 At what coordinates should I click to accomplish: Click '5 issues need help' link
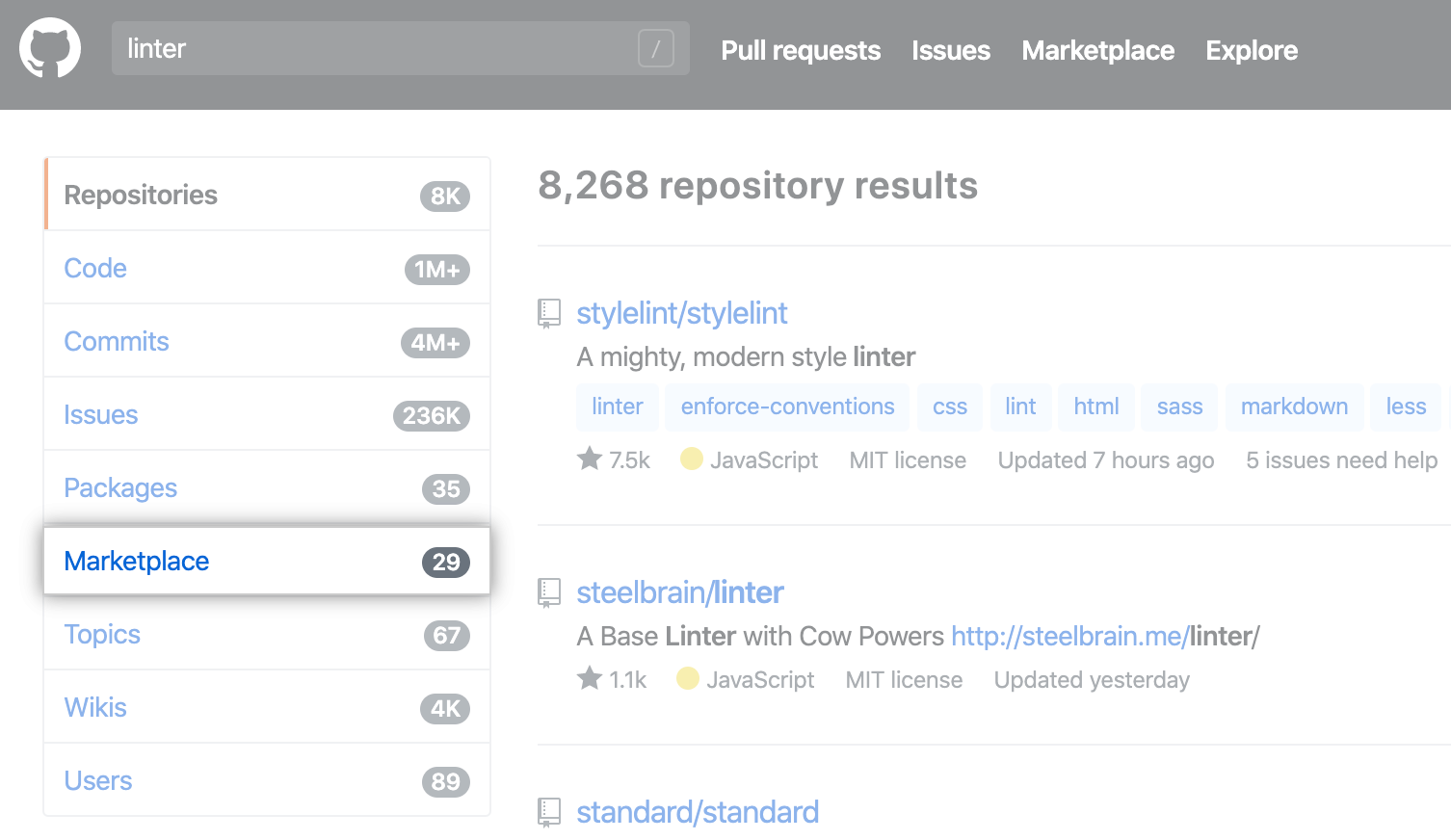[x=1341, y=460]
